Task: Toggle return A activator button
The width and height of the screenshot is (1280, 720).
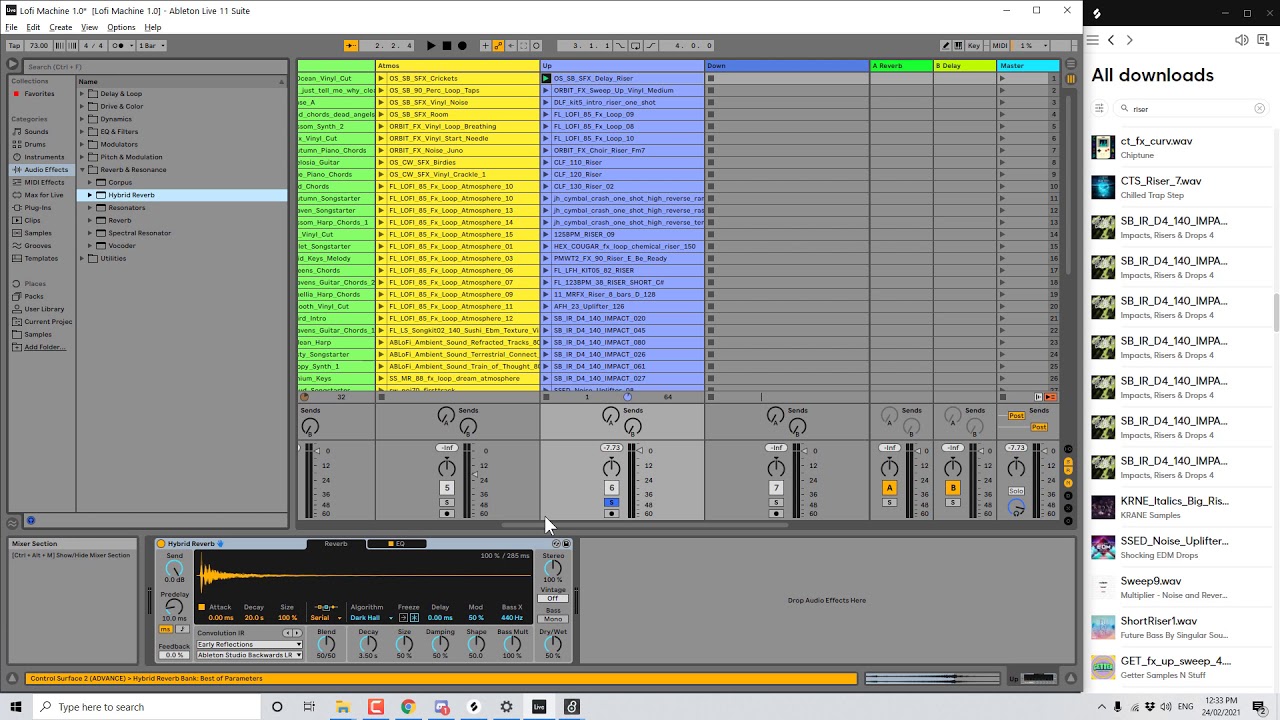Action: (889, 488)
